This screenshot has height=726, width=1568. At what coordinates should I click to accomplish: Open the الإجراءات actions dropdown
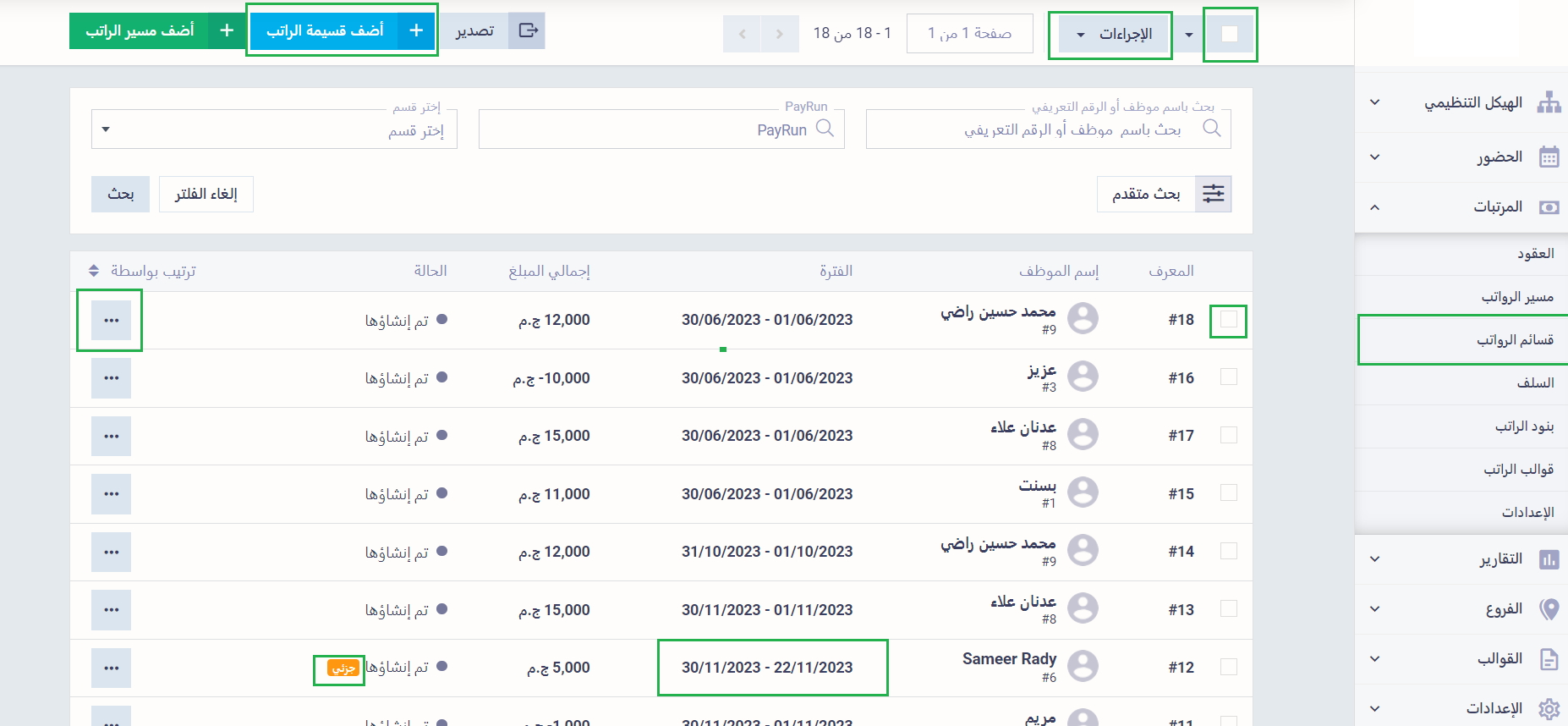coord(1111,35)
